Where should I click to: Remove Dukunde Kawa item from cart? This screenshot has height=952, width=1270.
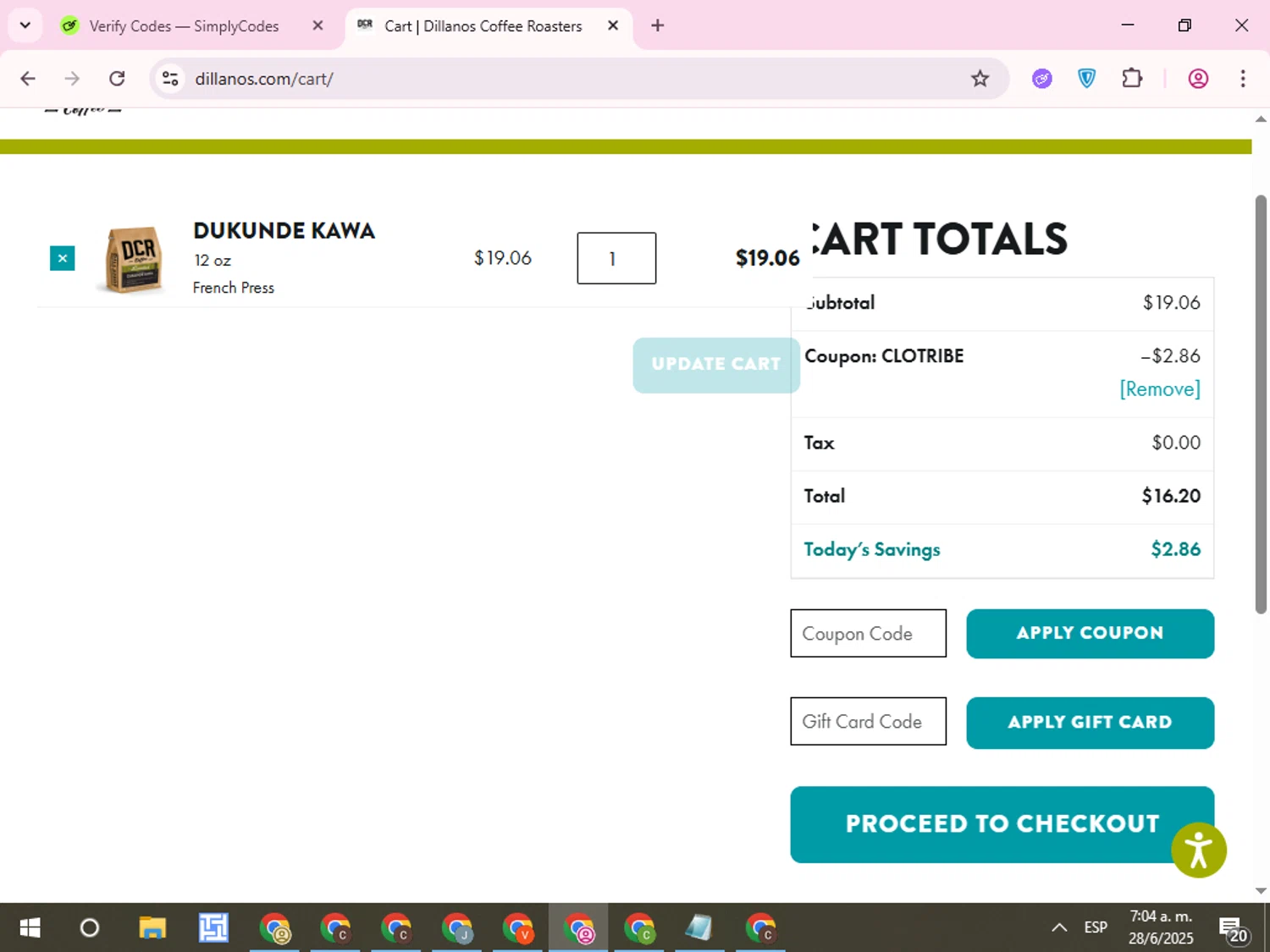coord(62,258)
